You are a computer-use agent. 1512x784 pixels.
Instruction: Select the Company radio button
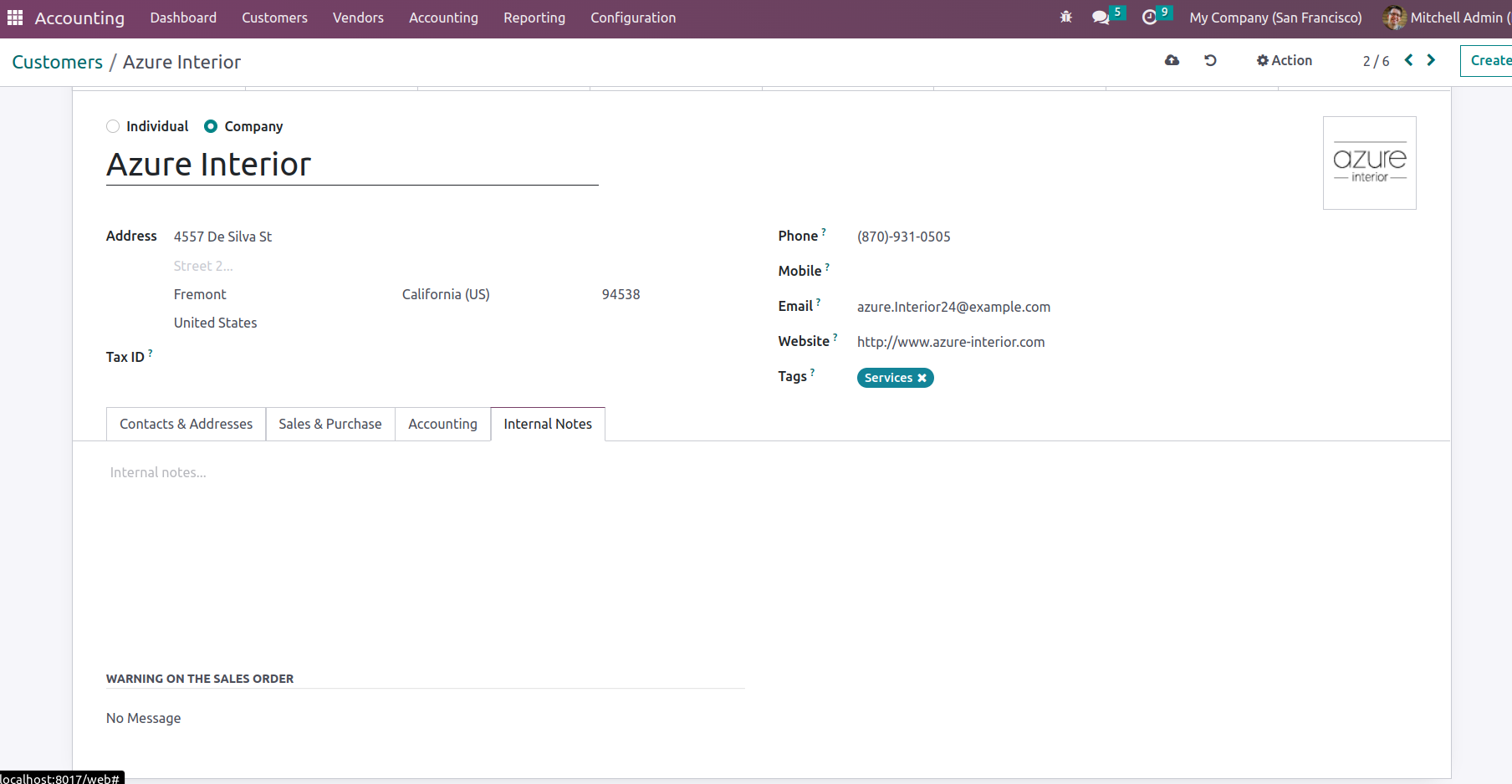pos(211,126)
